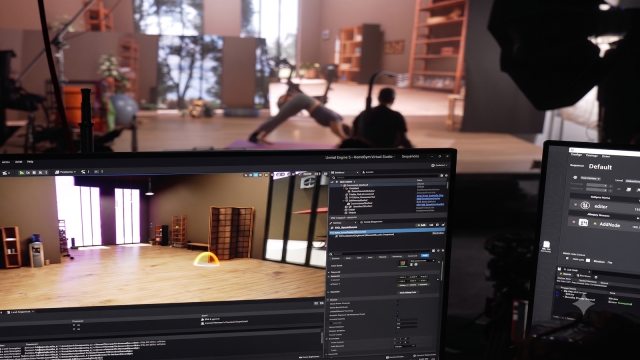The image size is (640, 360).
Task: Click the Unreal Engine node icon beside 'editor'
Action: [x=585, y=206]
